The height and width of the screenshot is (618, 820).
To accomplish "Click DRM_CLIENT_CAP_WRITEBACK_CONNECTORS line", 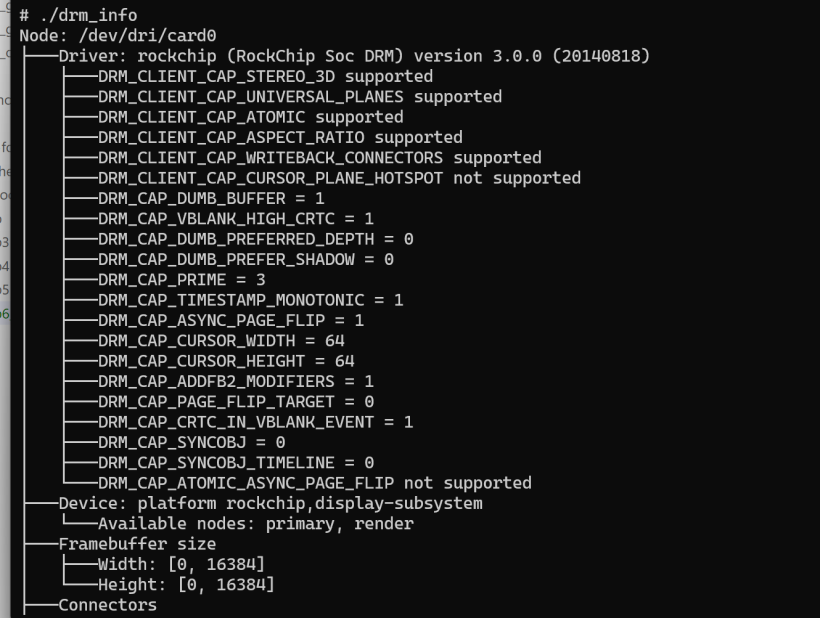I will pyautogui.click(x=319, y=158).
